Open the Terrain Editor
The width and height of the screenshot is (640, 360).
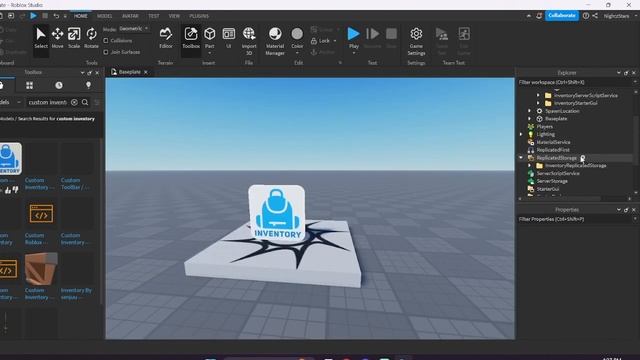tap(166, 38)
